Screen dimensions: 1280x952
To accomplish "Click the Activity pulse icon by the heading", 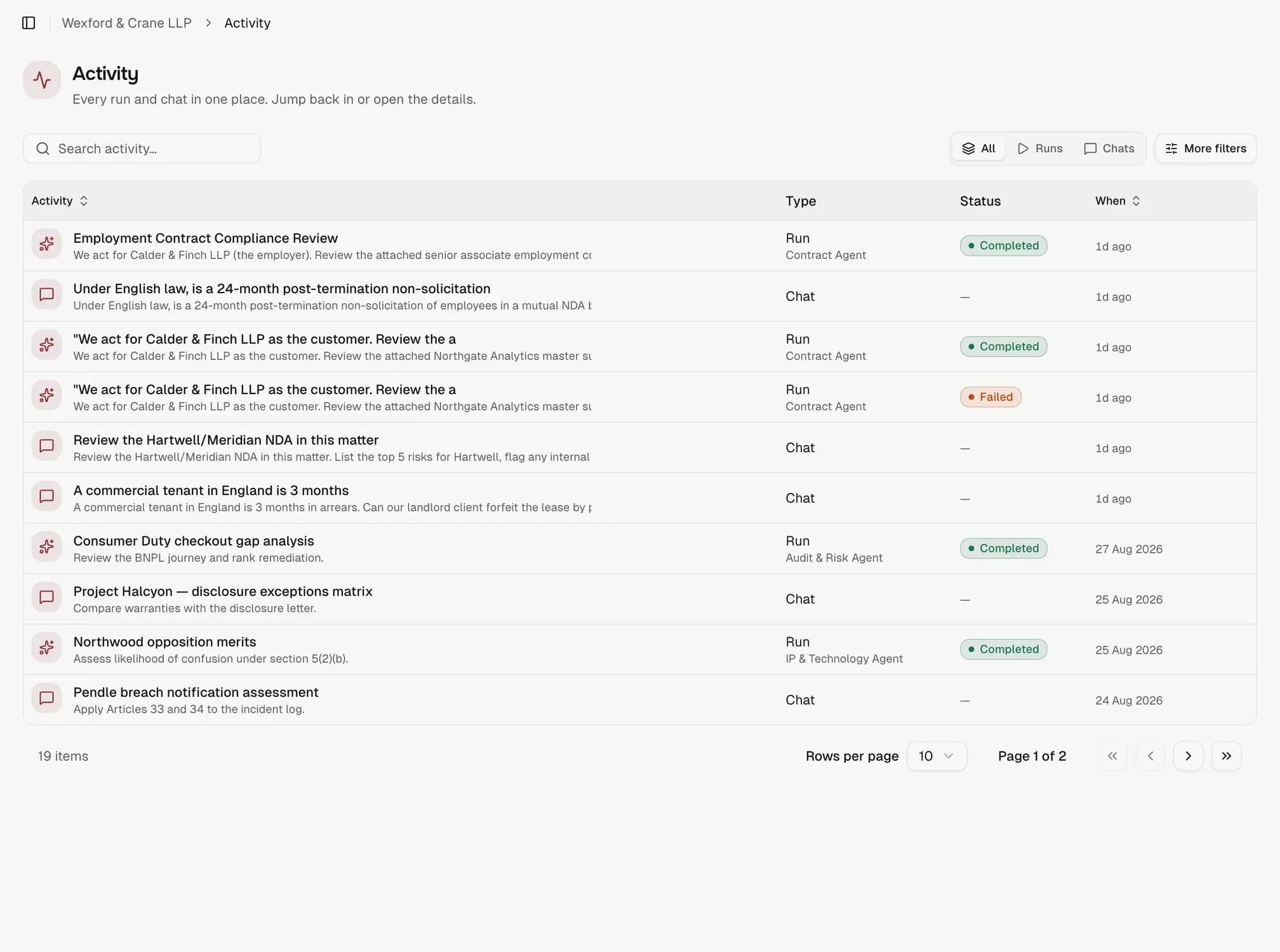I will (x=42, y=80).
